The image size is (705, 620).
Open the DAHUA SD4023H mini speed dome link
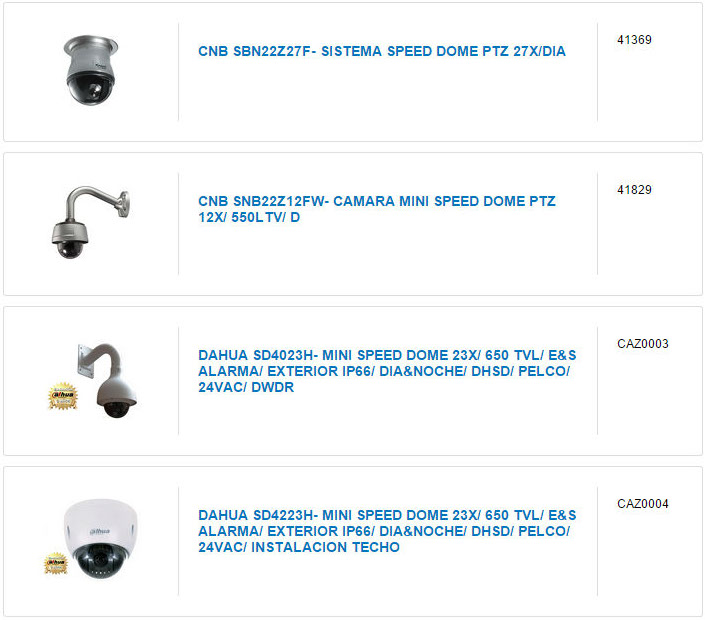387,371
